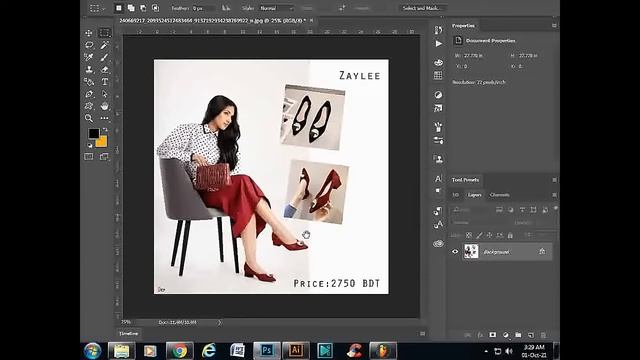This screenshot has width=640, height=360.
Task: Click the orange background color swatch
Action: coord(102,142)
